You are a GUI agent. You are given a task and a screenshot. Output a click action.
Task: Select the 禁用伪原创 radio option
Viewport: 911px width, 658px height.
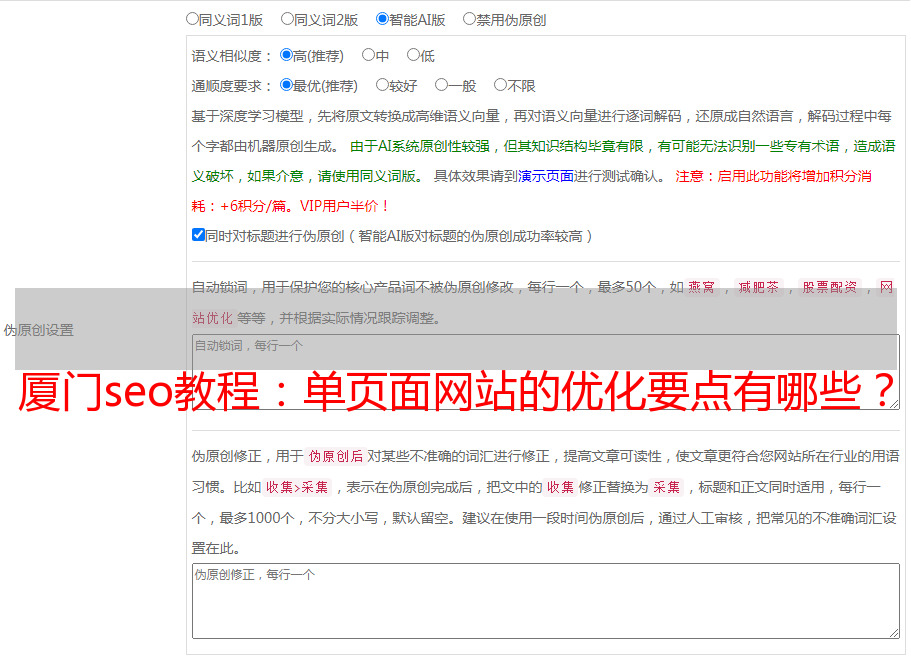(469, 19)
